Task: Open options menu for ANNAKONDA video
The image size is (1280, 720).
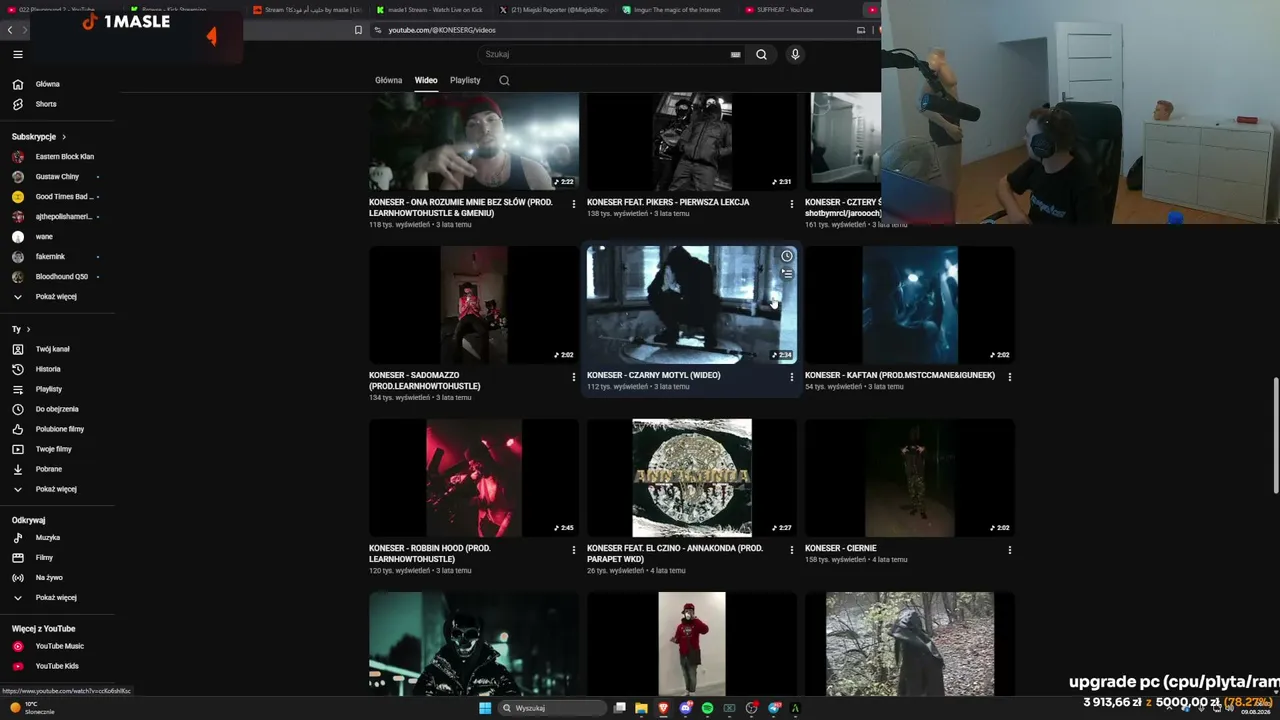Action: coord(792,550)
